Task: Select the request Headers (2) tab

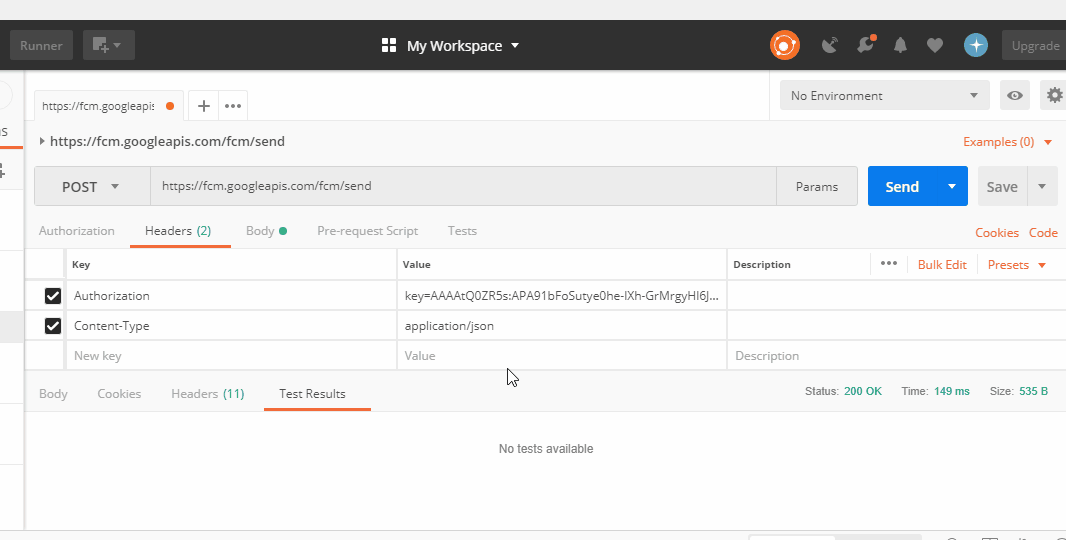Action: coord(178,231)
